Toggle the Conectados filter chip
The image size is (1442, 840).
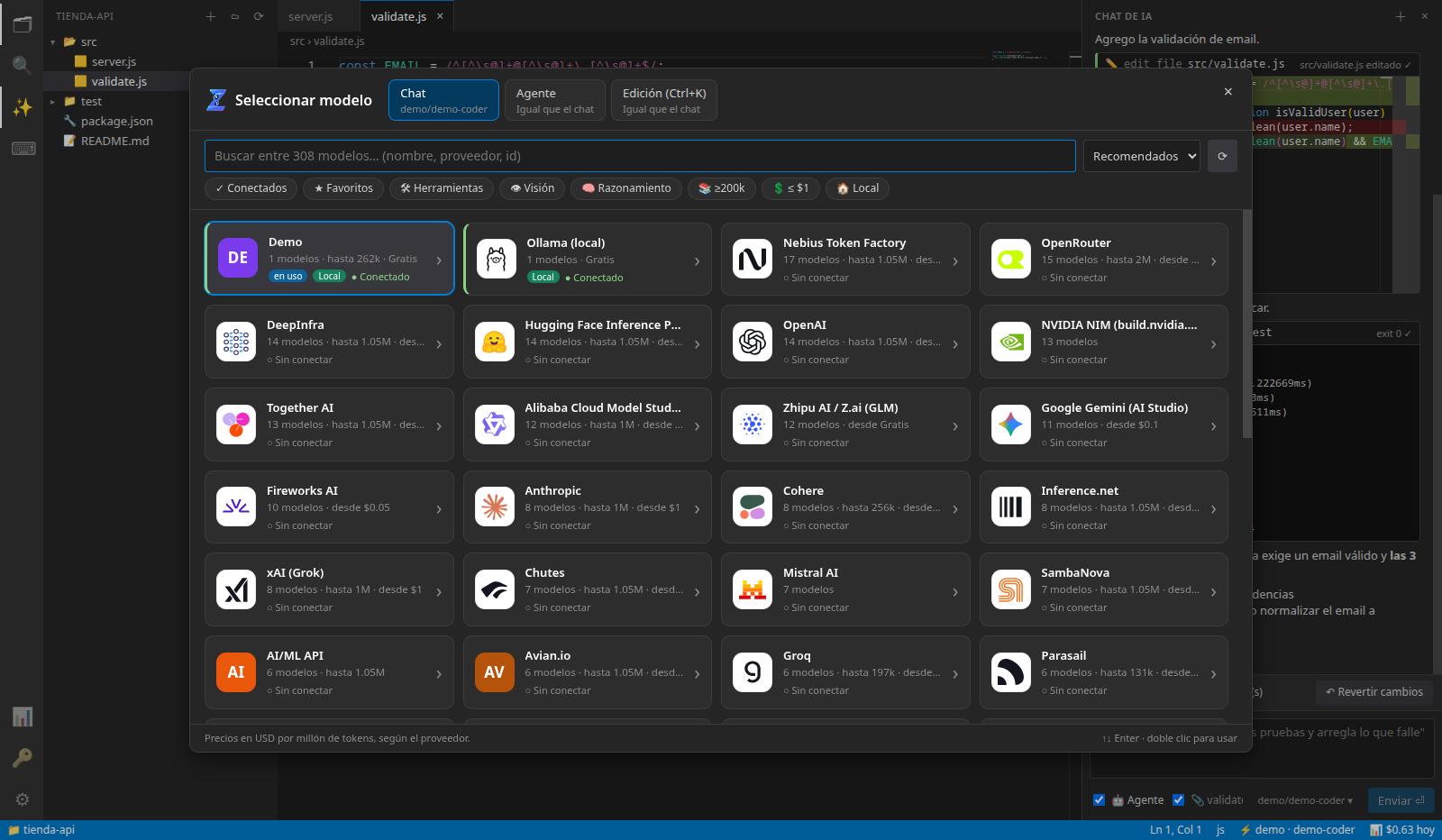[251, 188]
